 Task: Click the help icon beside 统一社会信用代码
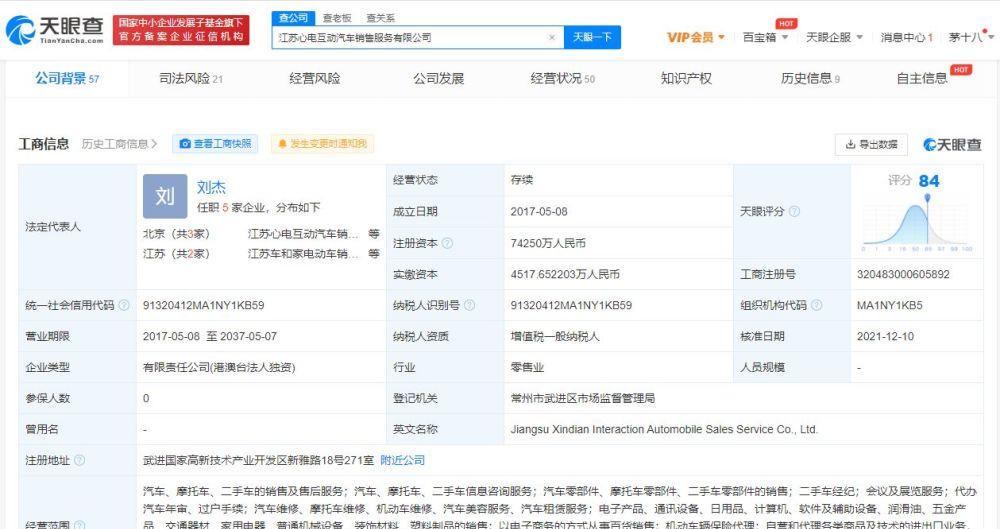(124, 305)
